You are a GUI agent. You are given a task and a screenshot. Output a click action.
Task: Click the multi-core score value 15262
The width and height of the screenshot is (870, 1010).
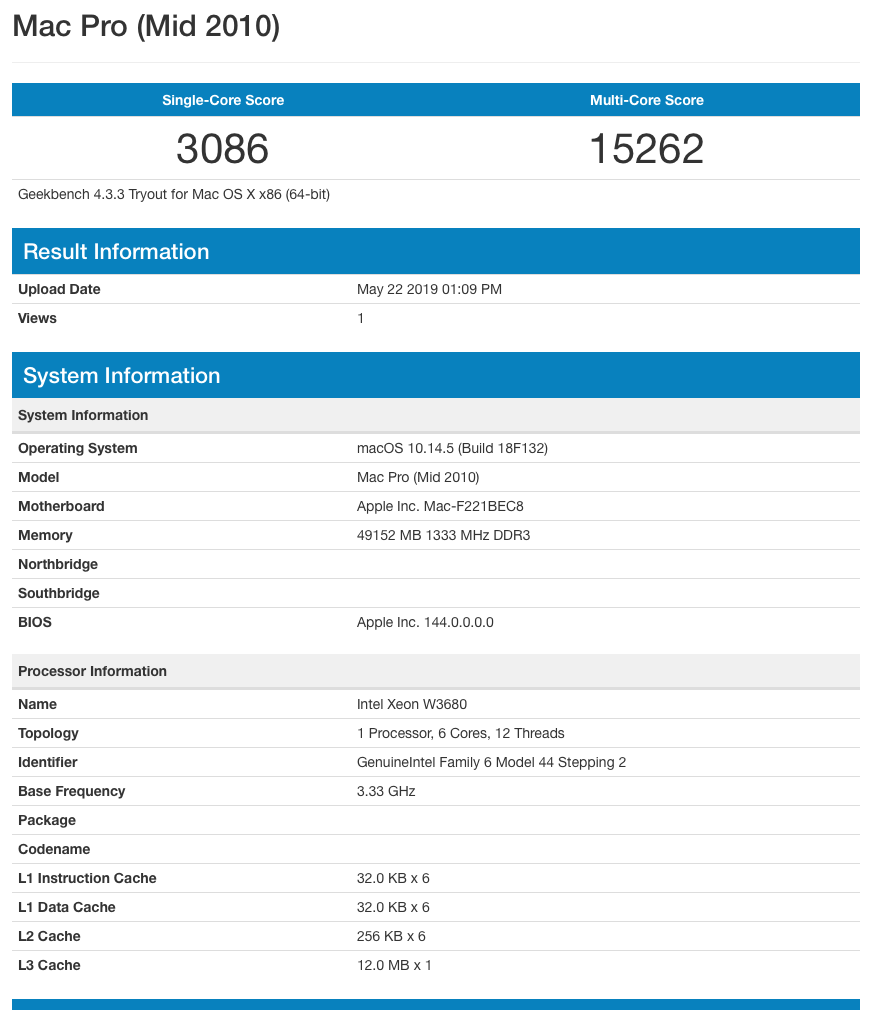(647, 149)
